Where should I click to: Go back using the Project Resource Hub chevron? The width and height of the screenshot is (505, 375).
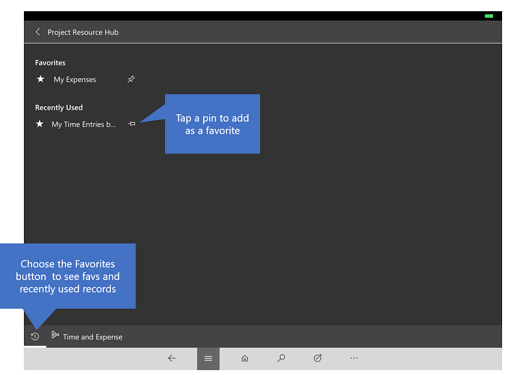click(38, 32)
